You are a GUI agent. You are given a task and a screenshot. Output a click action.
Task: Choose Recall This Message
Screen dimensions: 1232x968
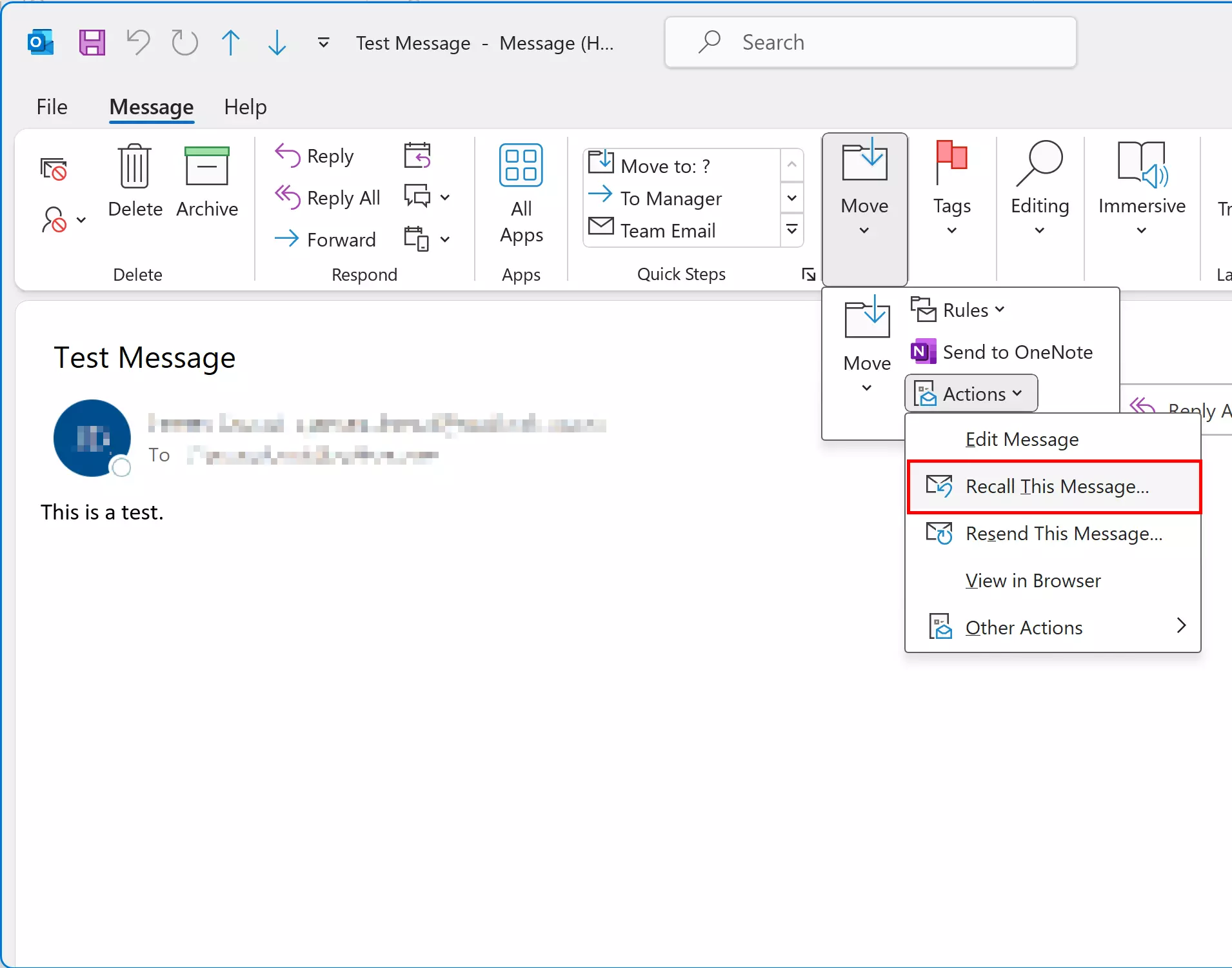pos(1056,487)
